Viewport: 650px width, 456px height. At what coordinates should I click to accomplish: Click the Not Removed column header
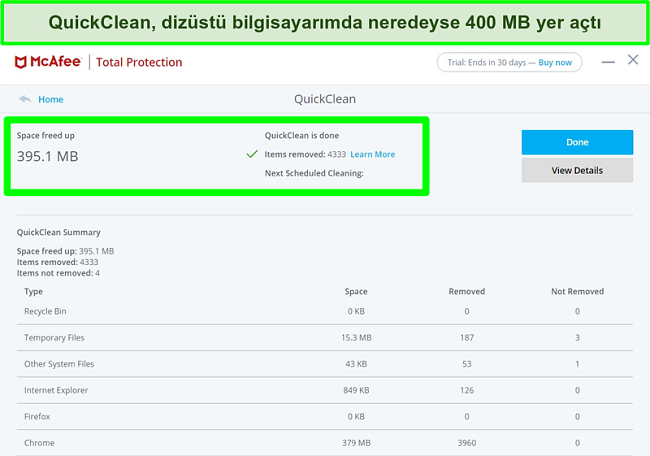pos(577,291)
